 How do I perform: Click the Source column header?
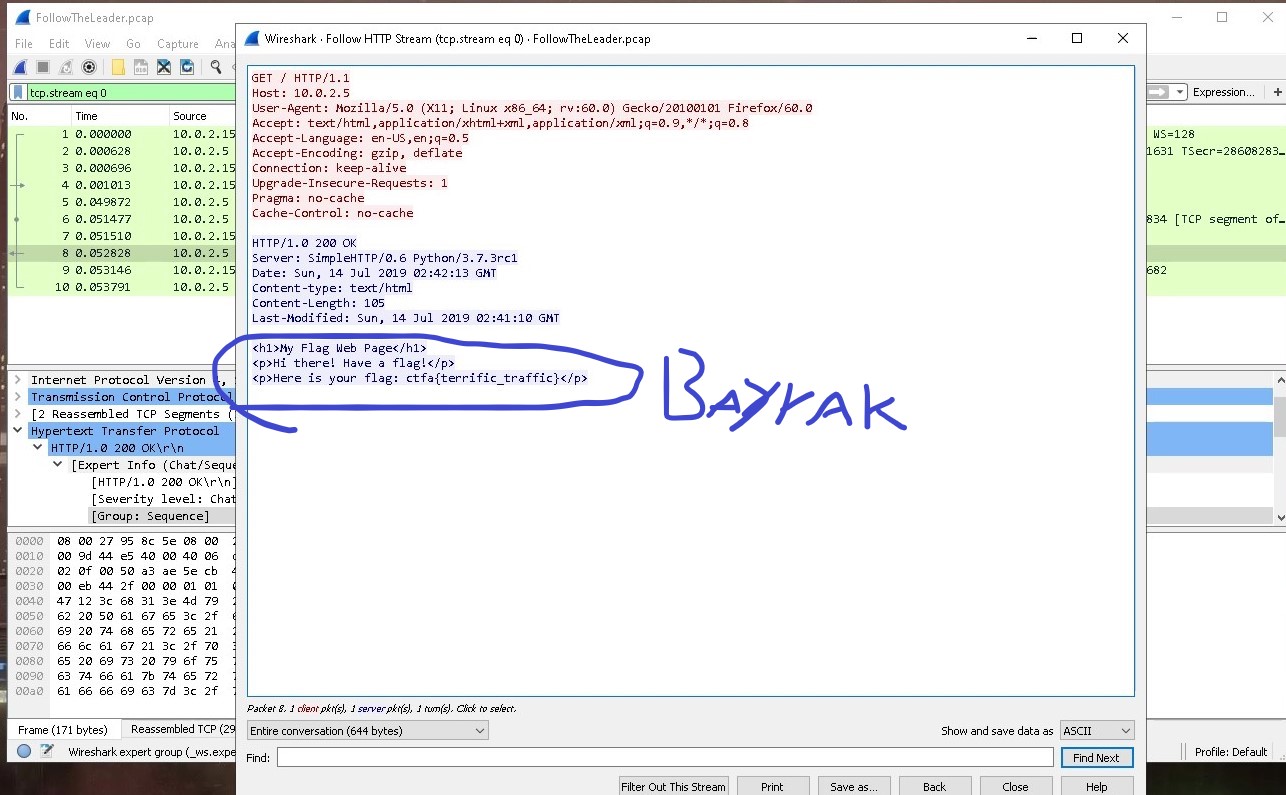tap(189, 116)
